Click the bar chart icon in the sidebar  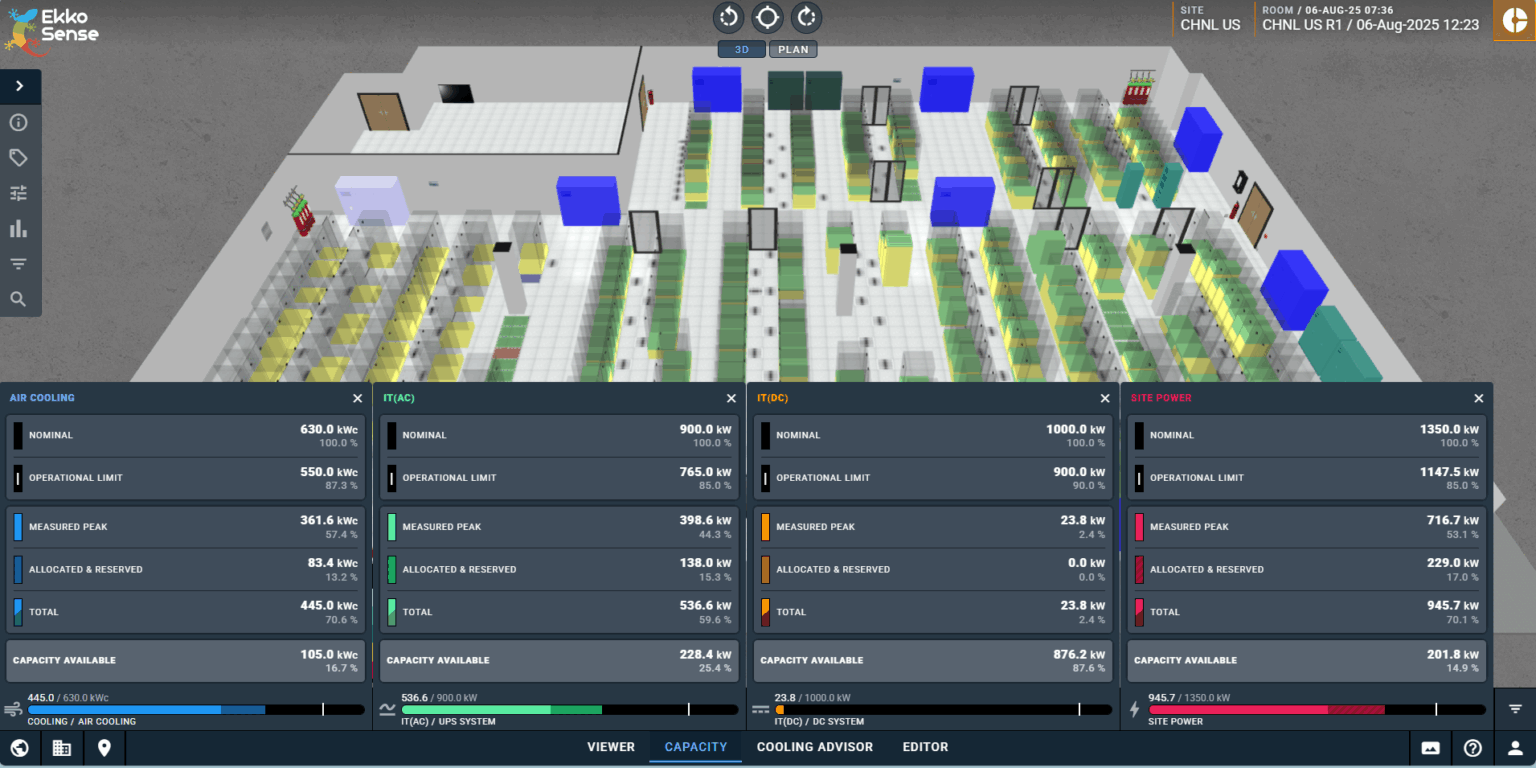[20, 227]
